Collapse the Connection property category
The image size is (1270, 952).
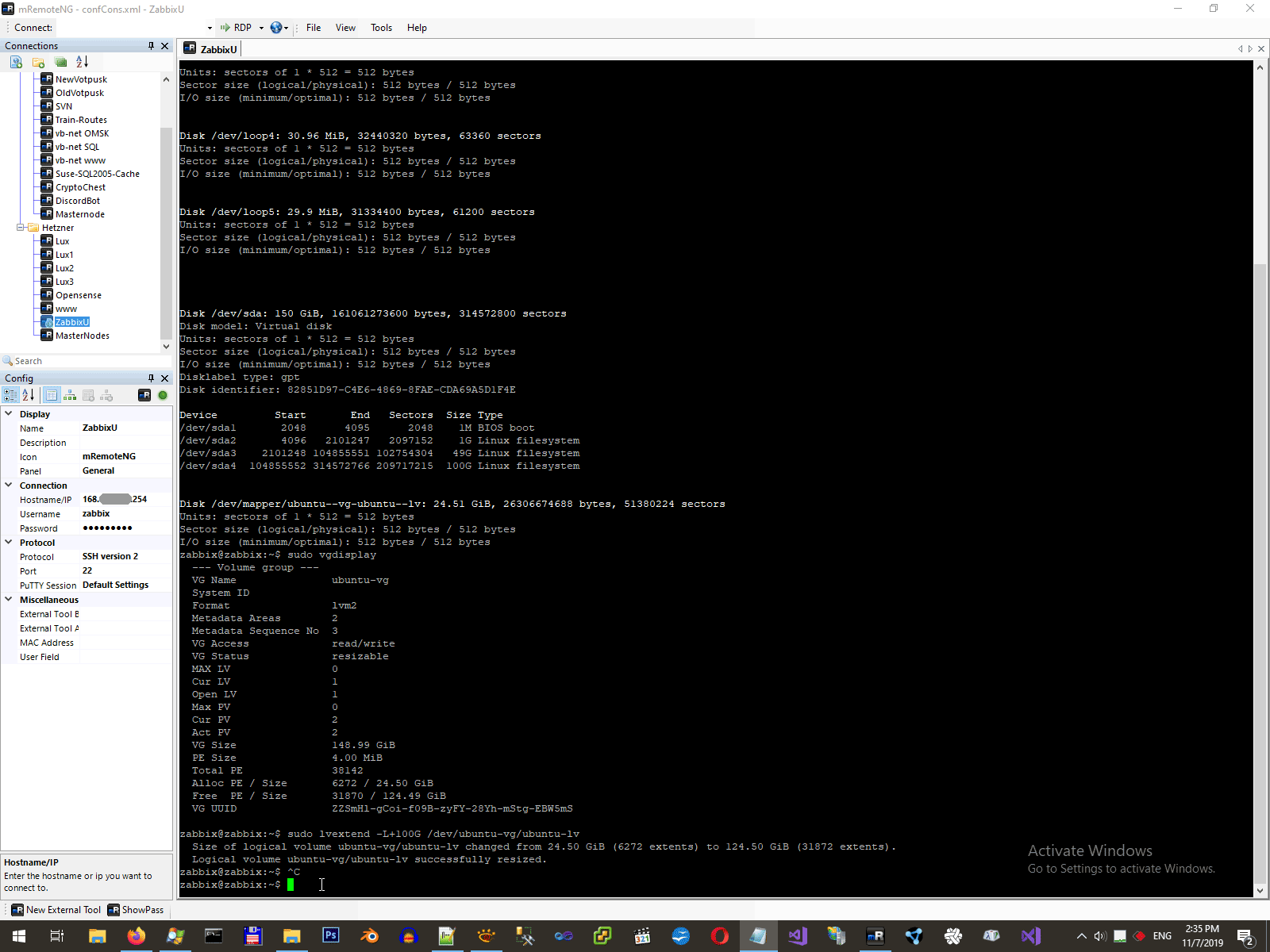tap(9, 486)
